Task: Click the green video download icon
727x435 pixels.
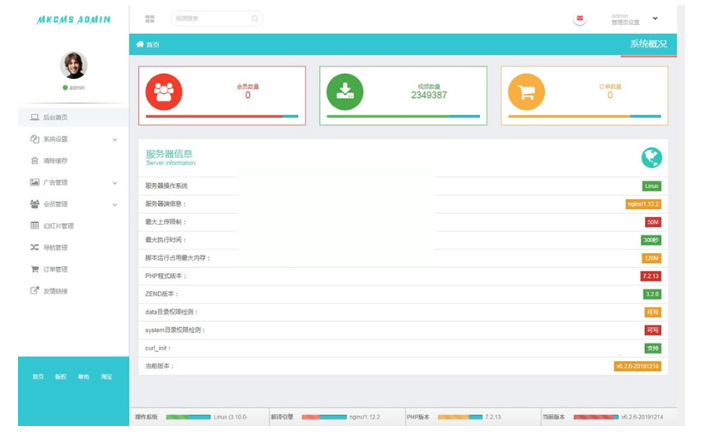Action: coord(345,92)
